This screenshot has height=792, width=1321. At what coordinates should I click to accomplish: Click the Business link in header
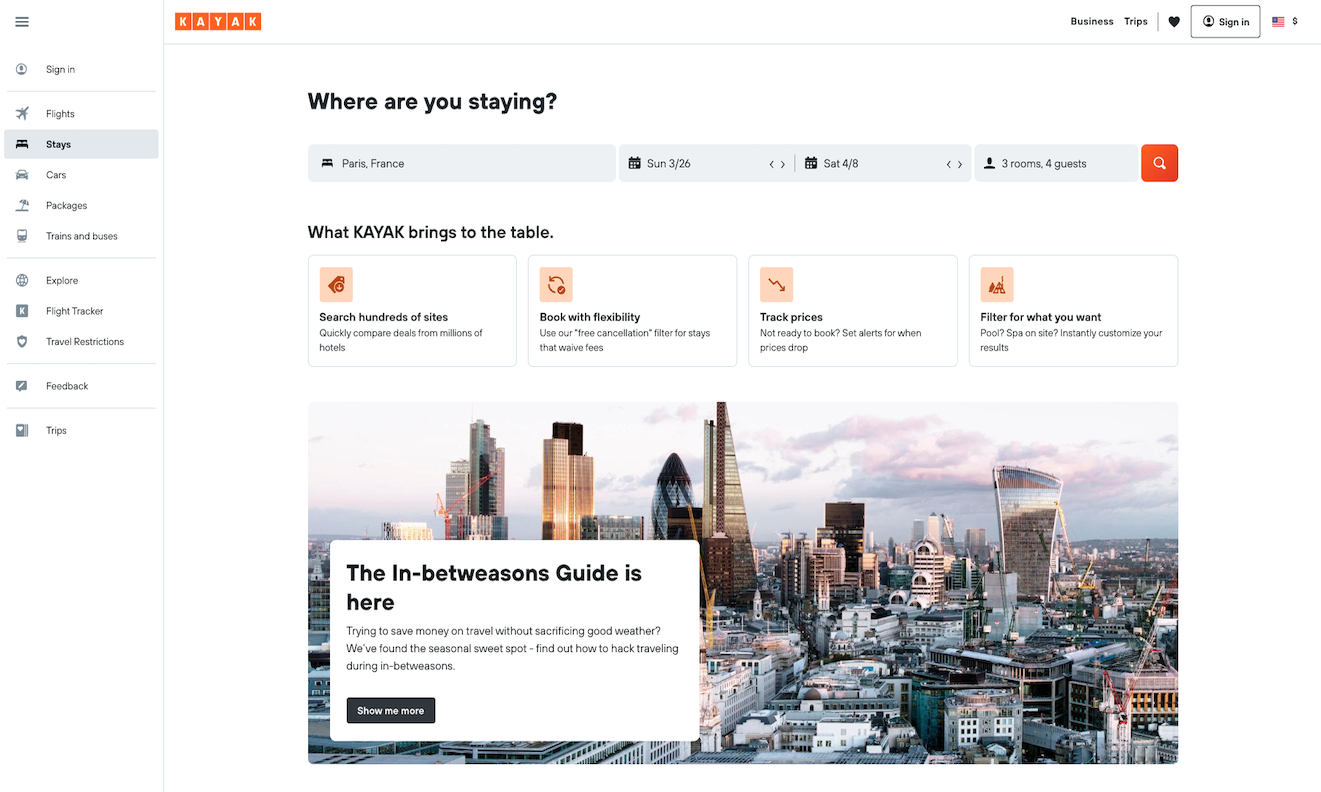[1091, 22]
